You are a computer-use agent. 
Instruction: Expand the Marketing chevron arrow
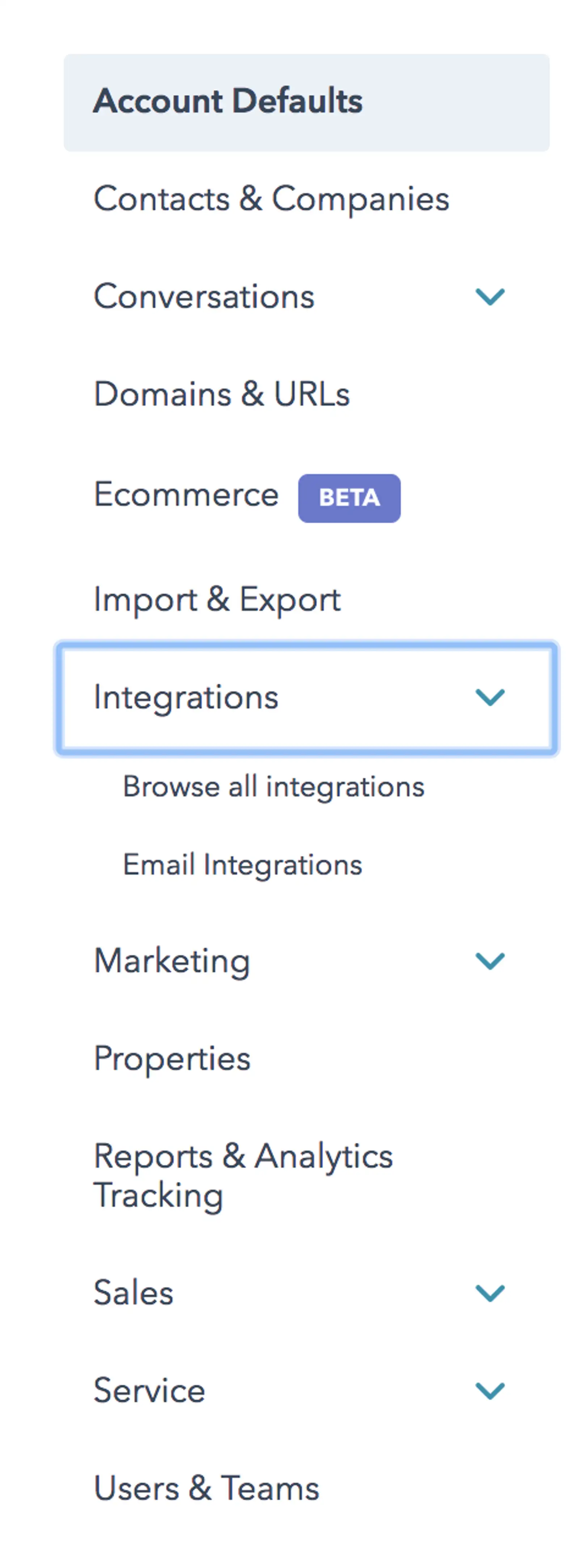click(490, 961)
